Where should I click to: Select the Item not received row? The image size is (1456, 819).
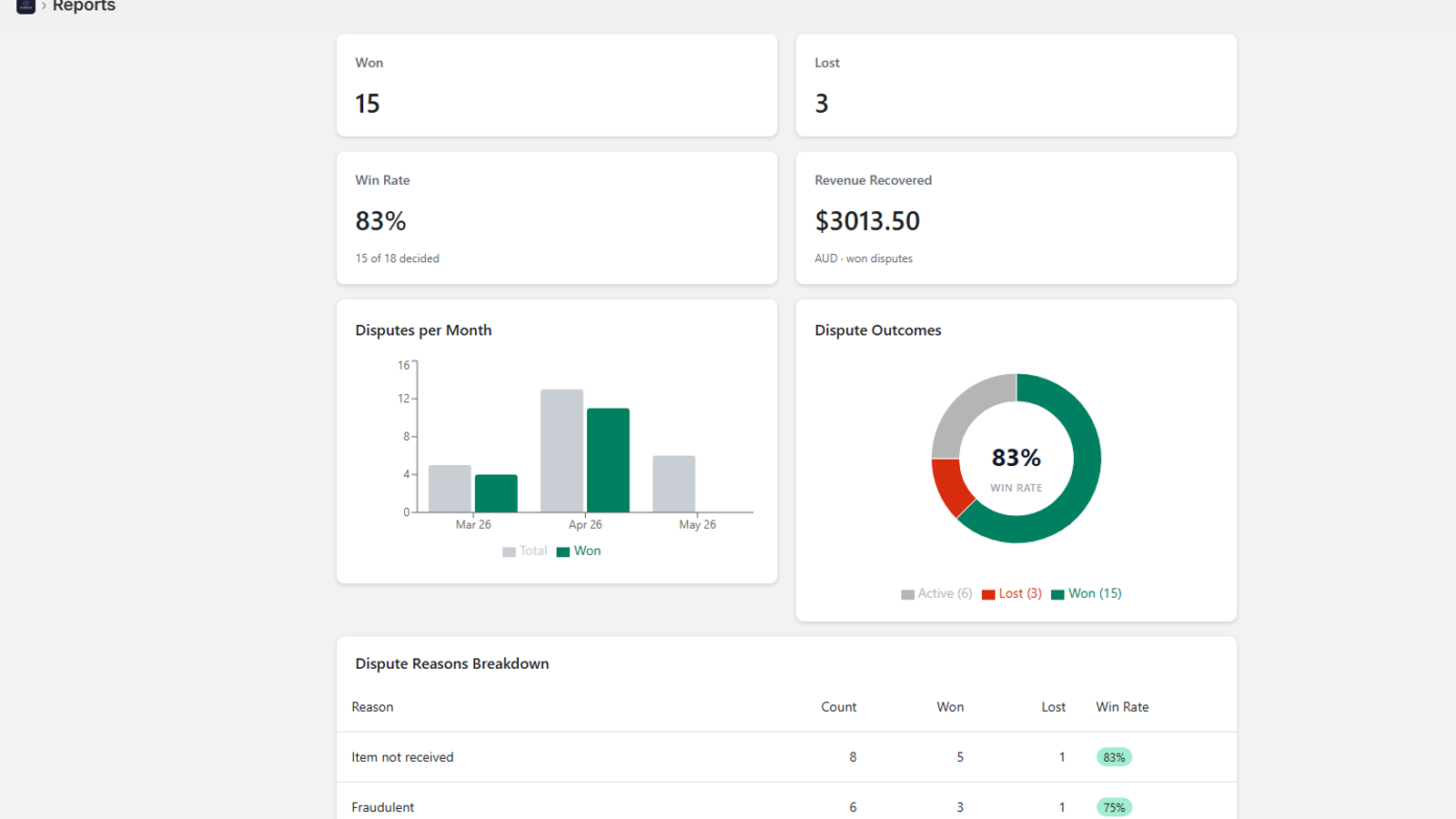(x=786, y=757)
